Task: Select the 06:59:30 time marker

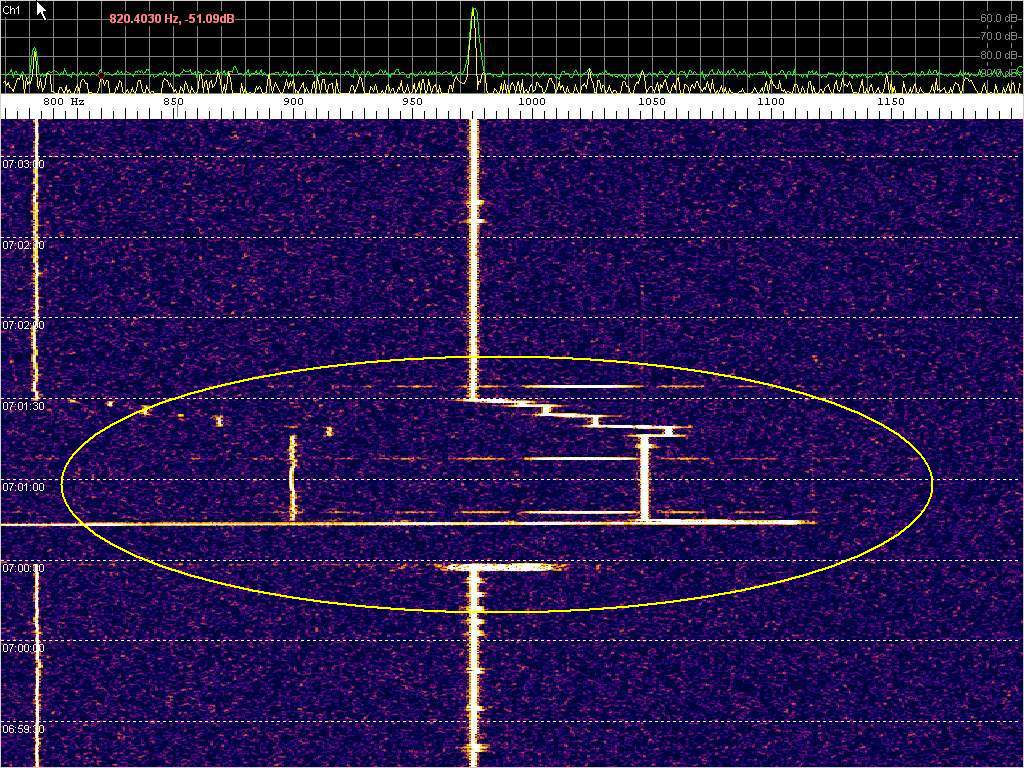Action: 23,729
